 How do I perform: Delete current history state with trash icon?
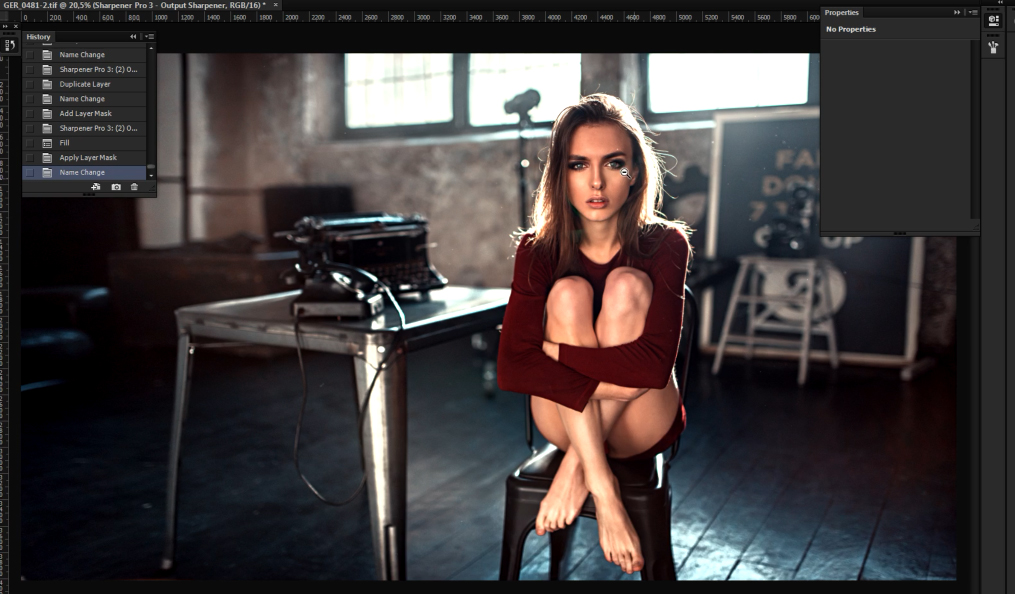[x=135, y=187]
